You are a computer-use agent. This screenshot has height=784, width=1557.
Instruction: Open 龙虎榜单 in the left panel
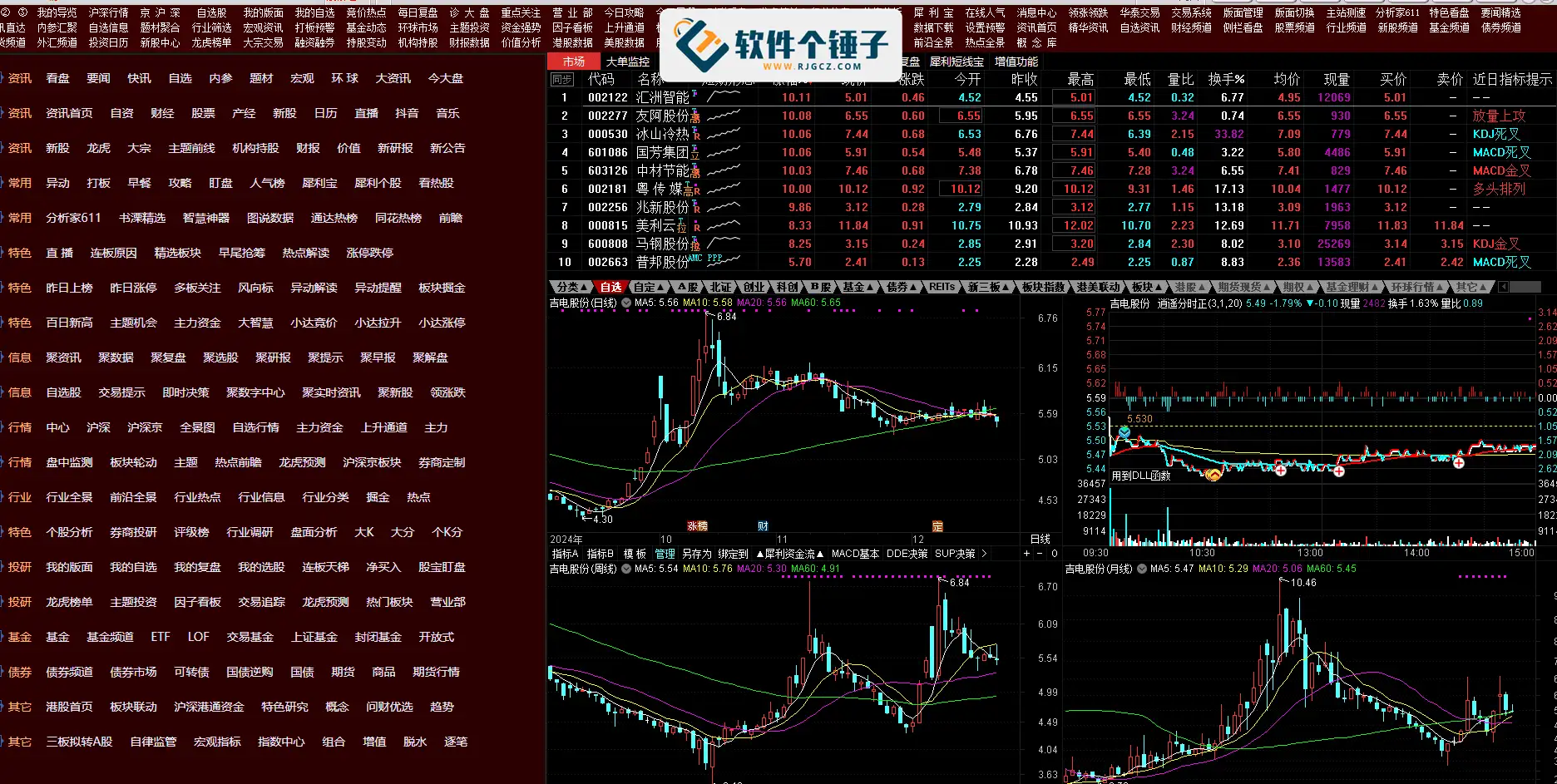[69, 602]
